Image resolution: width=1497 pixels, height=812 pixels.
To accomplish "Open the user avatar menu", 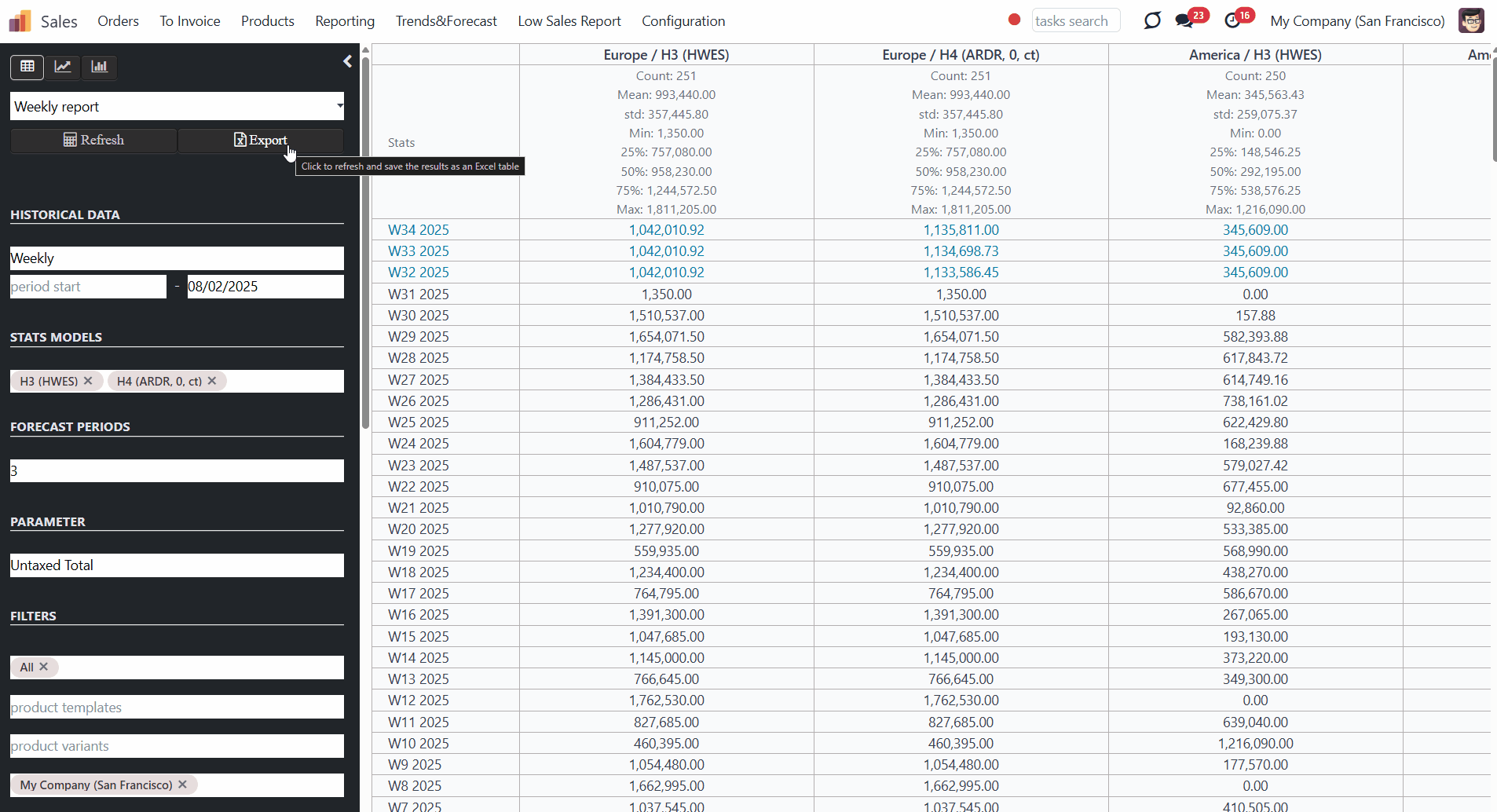I will pos(1471,21).
